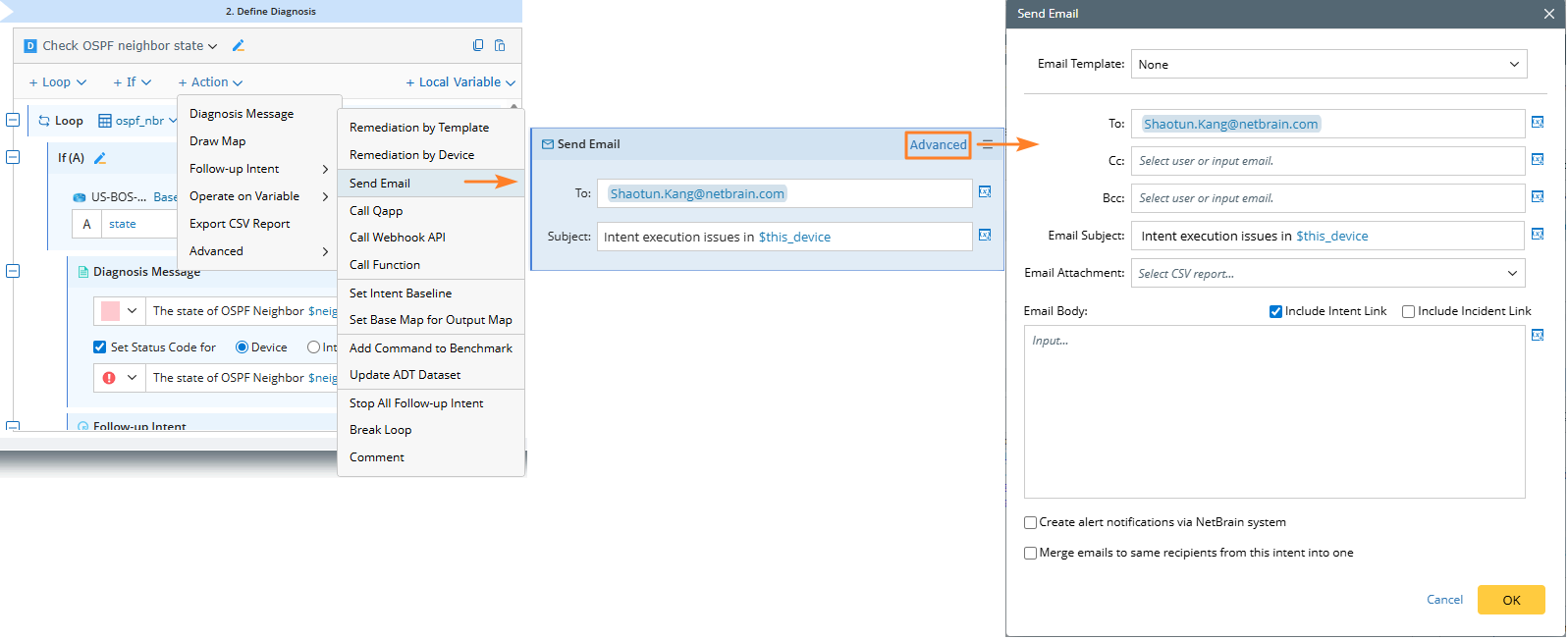Click the variable icon beside the dialog To field

tap(1538, 123)
